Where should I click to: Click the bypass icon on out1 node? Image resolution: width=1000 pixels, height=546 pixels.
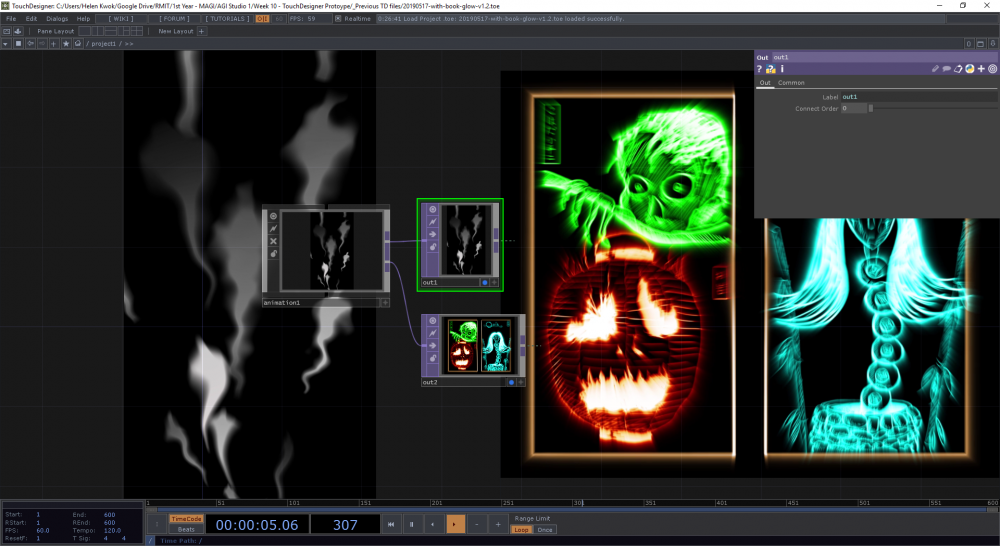432,221
